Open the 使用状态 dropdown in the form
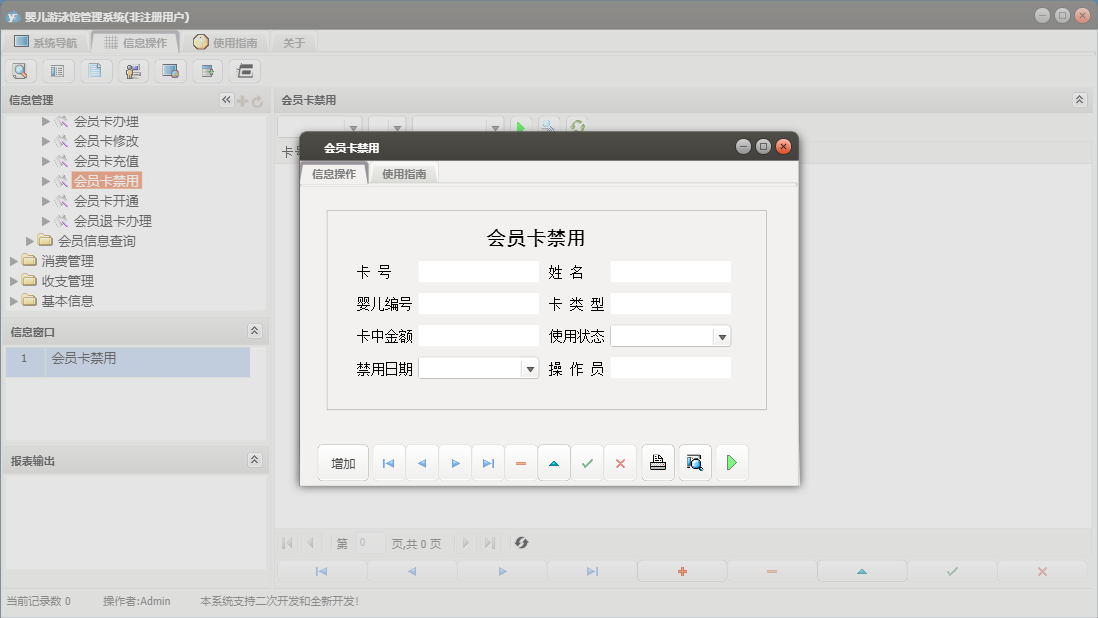The width and height of the screenshot is (1098, 618). (x=722, y=335)
